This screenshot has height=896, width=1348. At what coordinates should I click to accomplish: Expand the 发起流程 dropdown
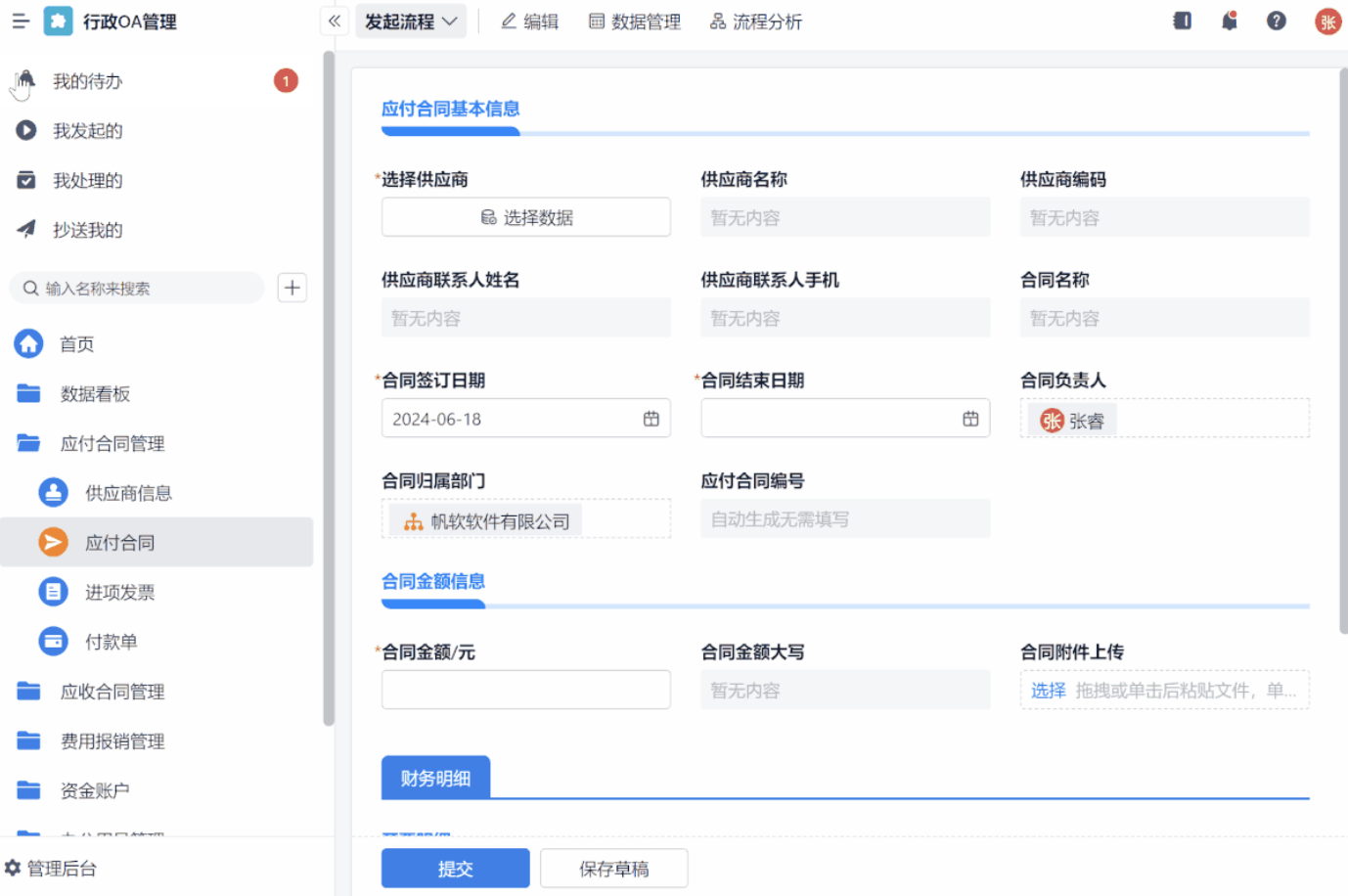[411, 22]
